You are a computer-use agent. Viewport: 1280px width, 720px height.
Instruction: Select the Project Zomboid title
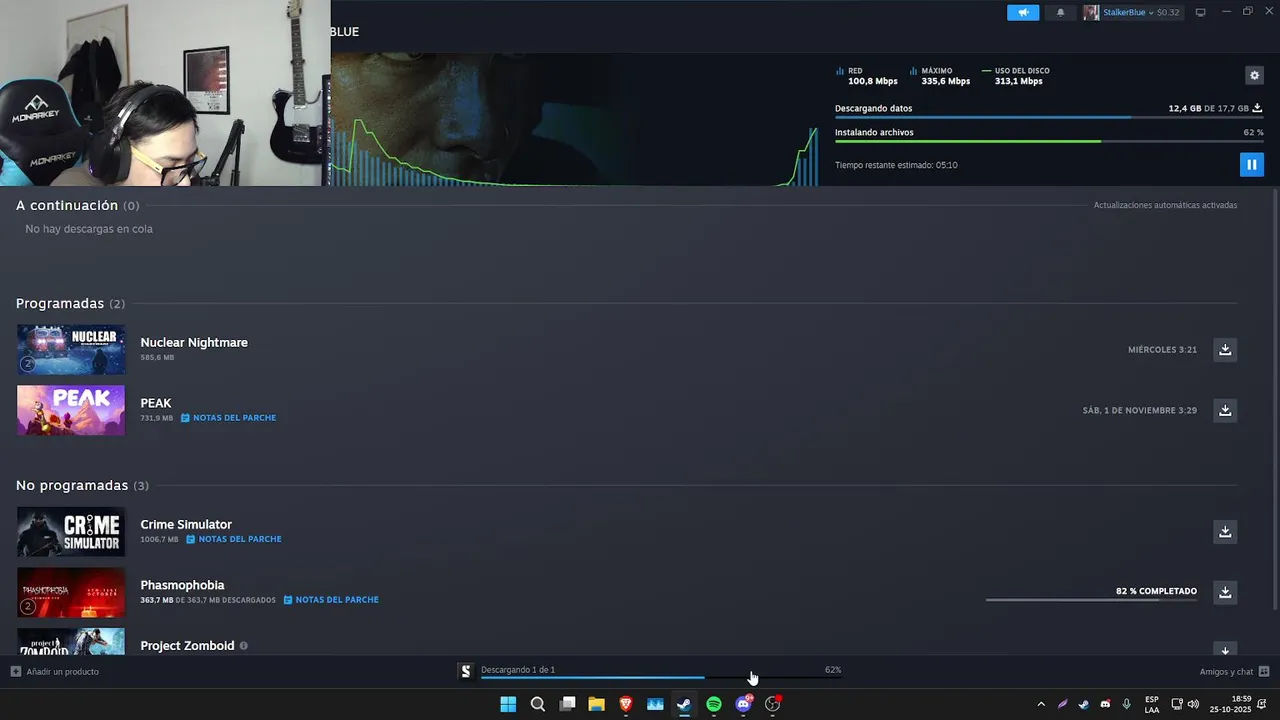[x=187, y=646]
